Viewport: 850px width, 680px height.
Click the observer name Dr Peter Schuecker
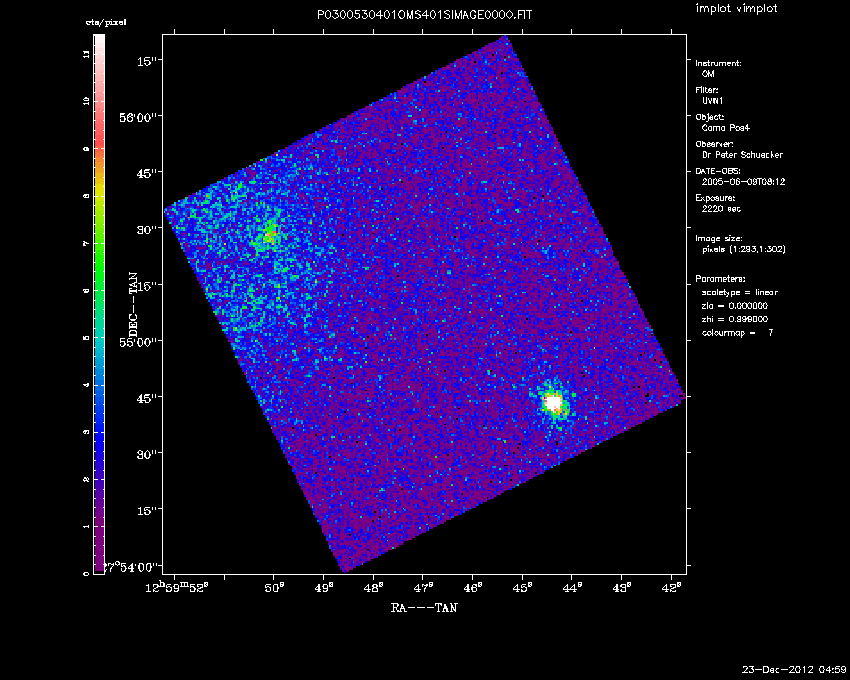(x=743, y=155)
